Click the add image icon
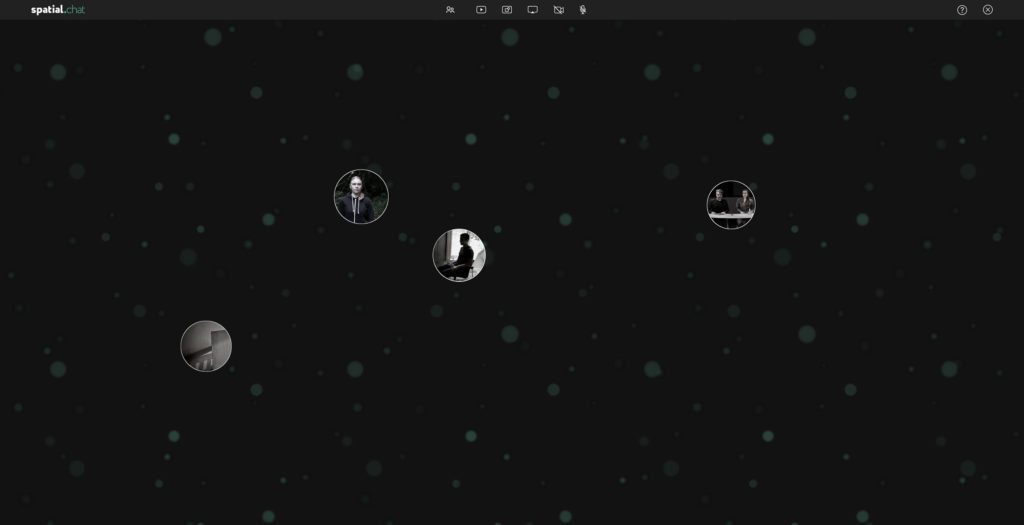 [507, 10]
